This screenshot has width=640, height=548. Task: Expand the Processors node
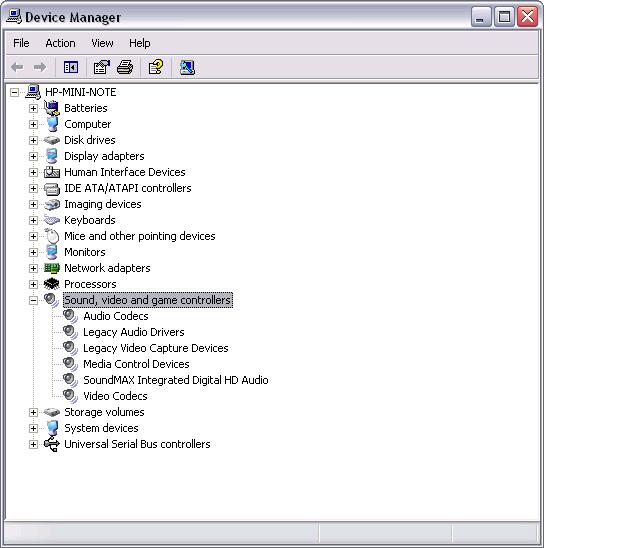33,284
